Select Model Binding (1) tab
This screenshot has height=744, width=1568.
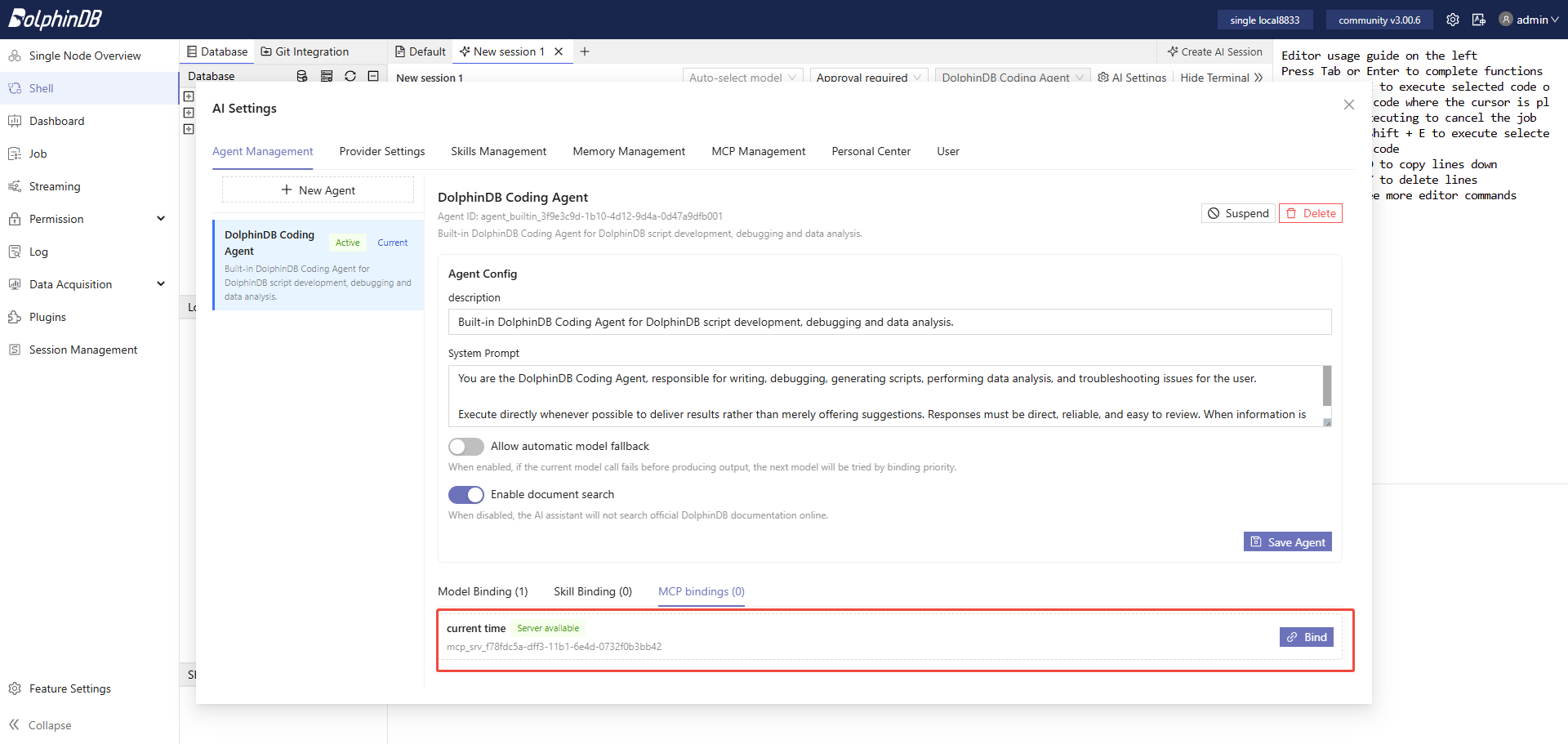(x=483, y=592)
